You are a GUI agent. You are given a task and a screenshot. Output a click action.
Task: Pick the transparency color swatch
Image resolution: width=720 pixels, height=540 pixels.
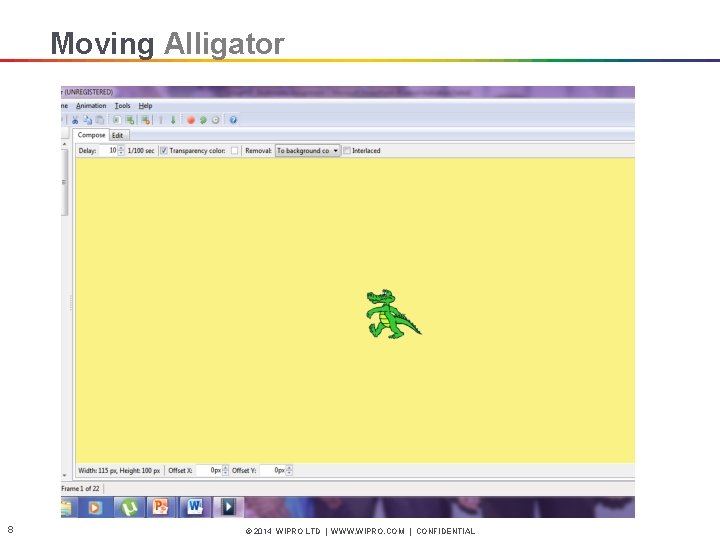tap(235, 151)
